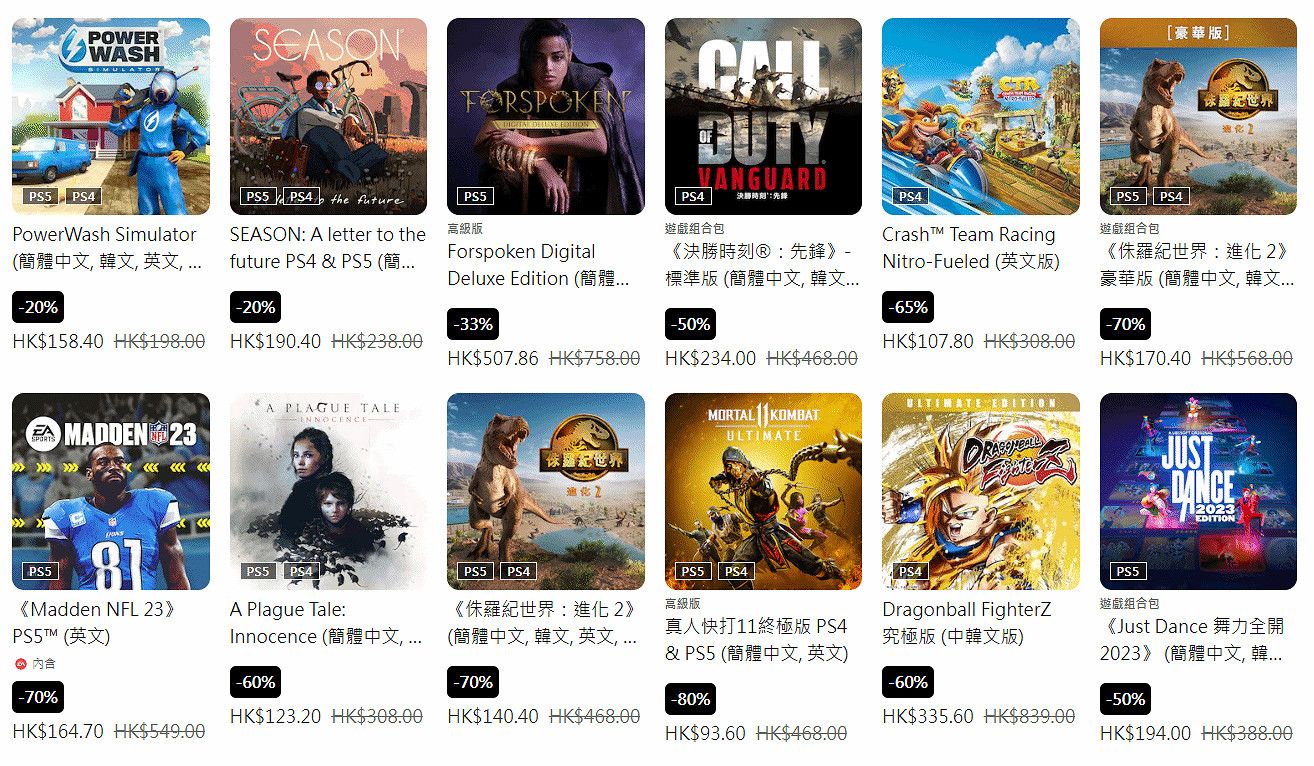Click the HK$194.00 price of Just Dance 2023

[x=1146, y=733]
